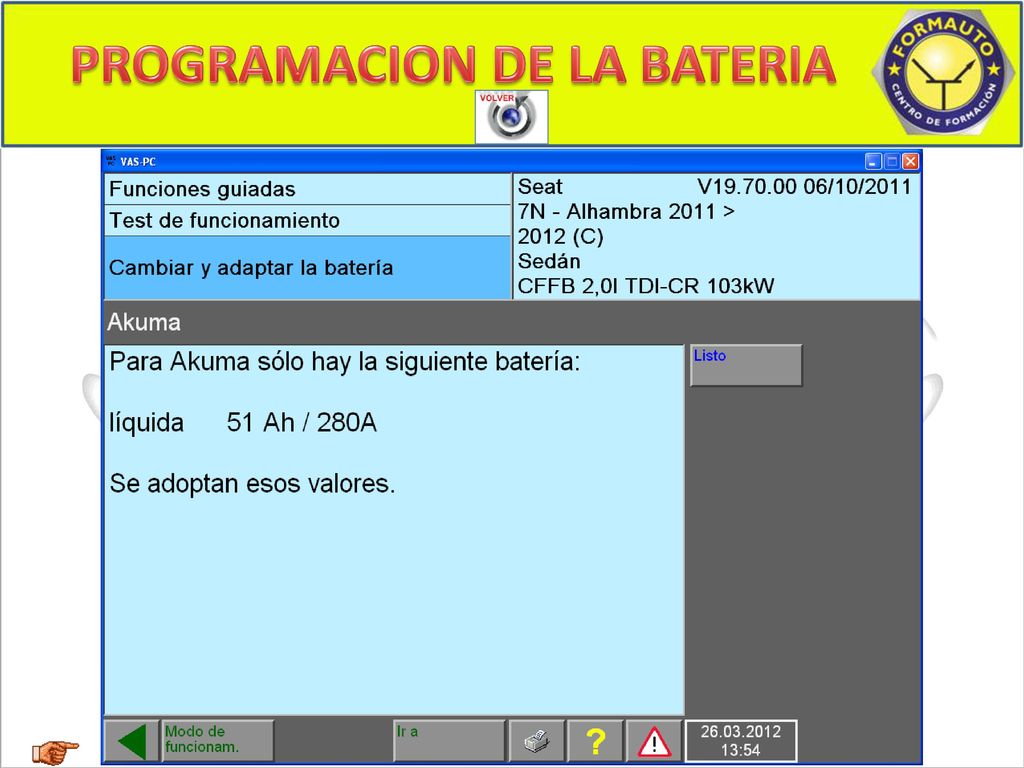Maximize the VAS-PC window
The width and height of the screenshot is (1024, 768).
coord(892,161)
